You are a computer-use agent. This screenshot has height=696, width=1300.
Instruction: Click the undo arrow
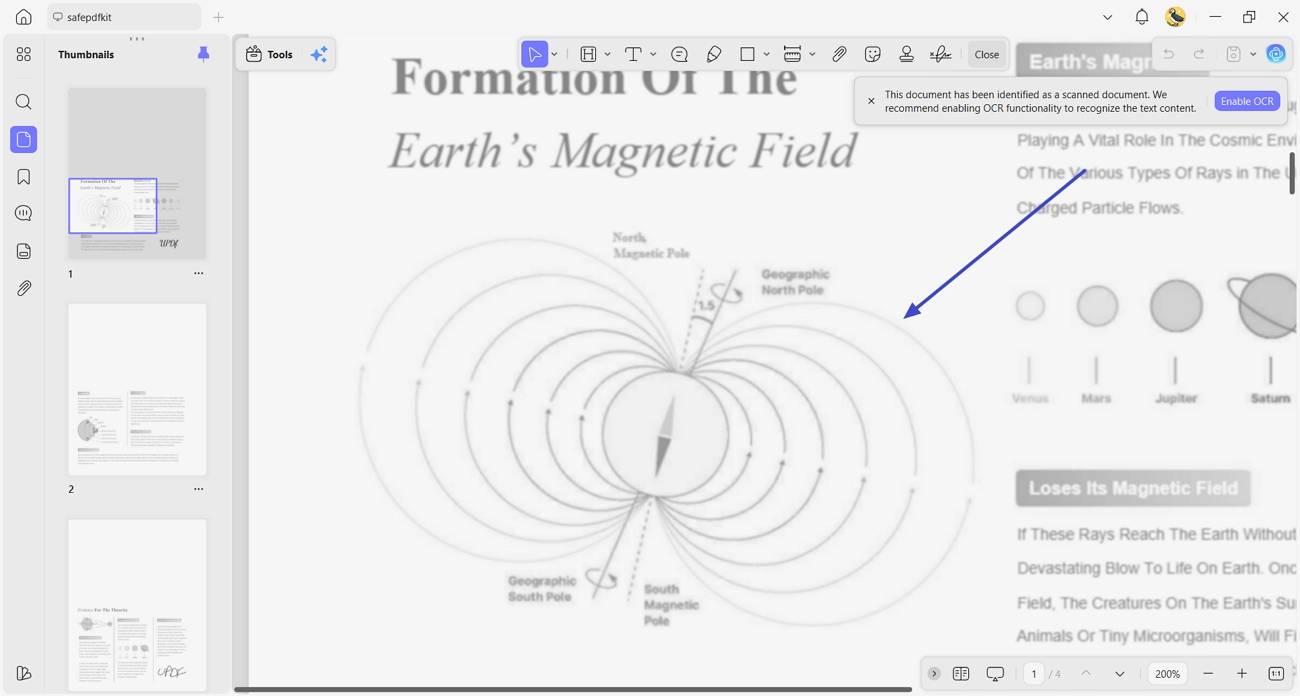(1168, 54)
